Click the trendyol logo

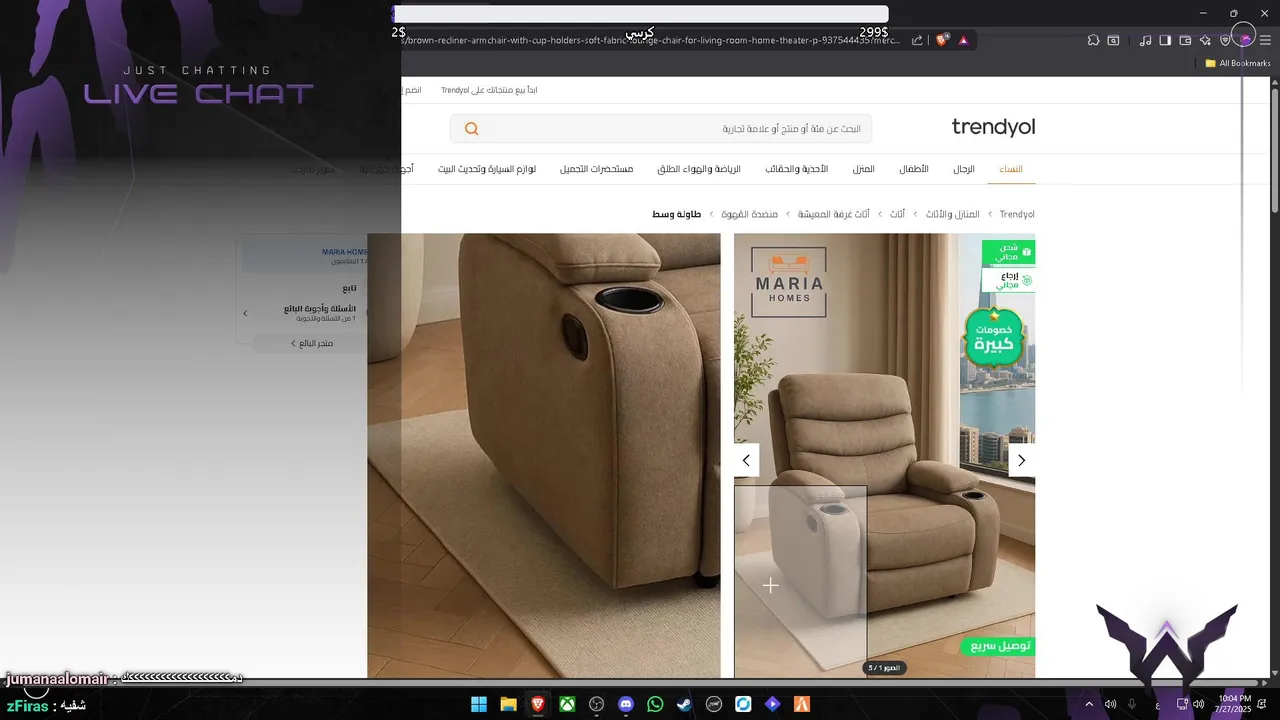(x=993, y=127)
